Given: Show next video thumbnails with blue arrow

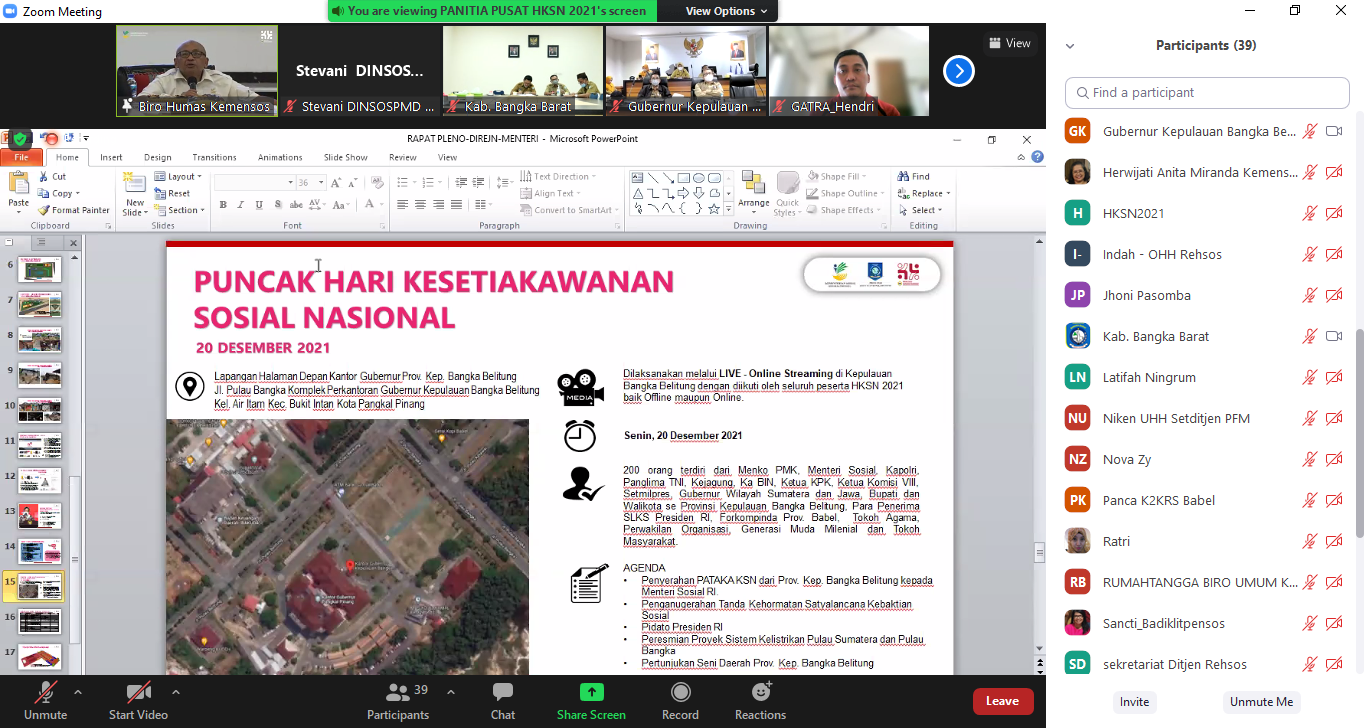Looking at the screenshot, I should tap(958, 71).
